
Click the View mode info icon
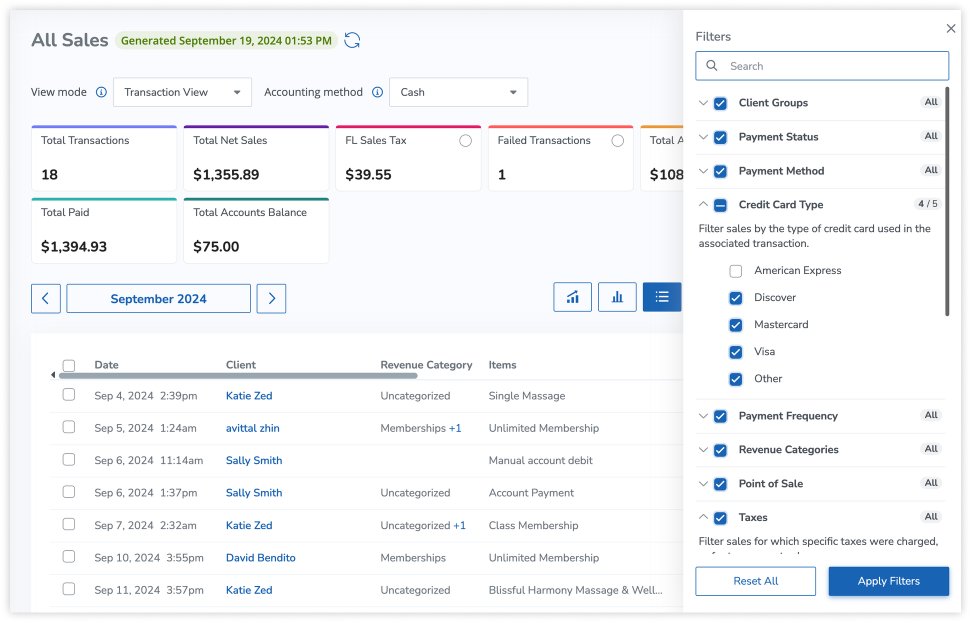[101, 92]
